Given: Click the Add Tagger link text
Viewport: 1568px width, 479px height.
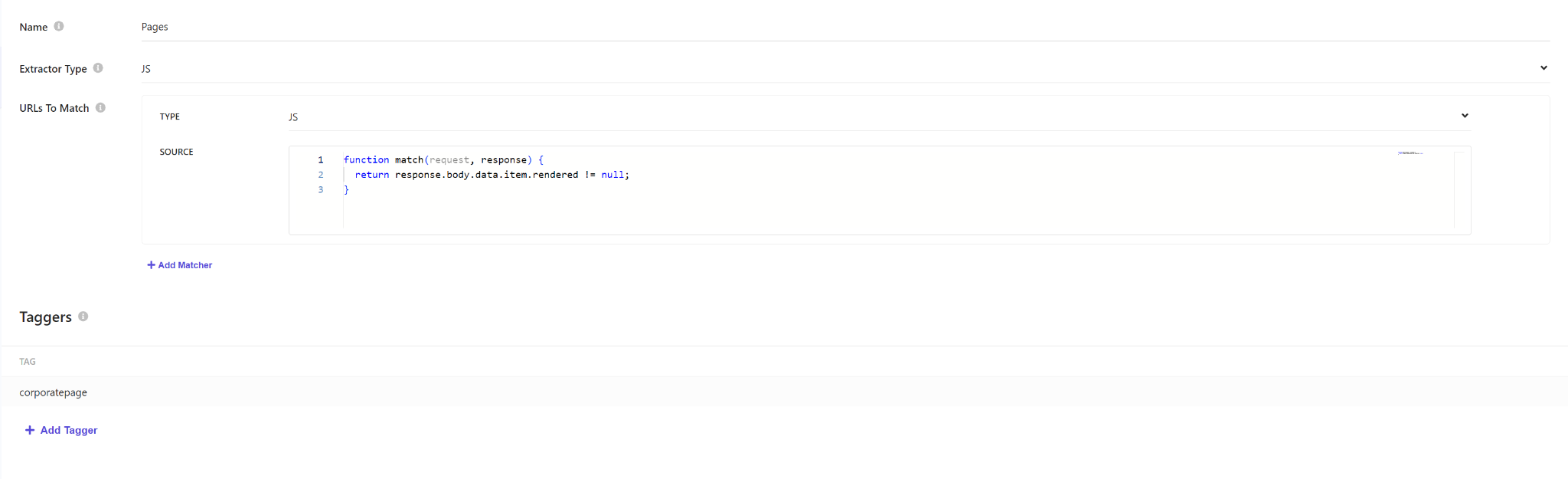Looking at the screenshot, I should click(69, 430).
